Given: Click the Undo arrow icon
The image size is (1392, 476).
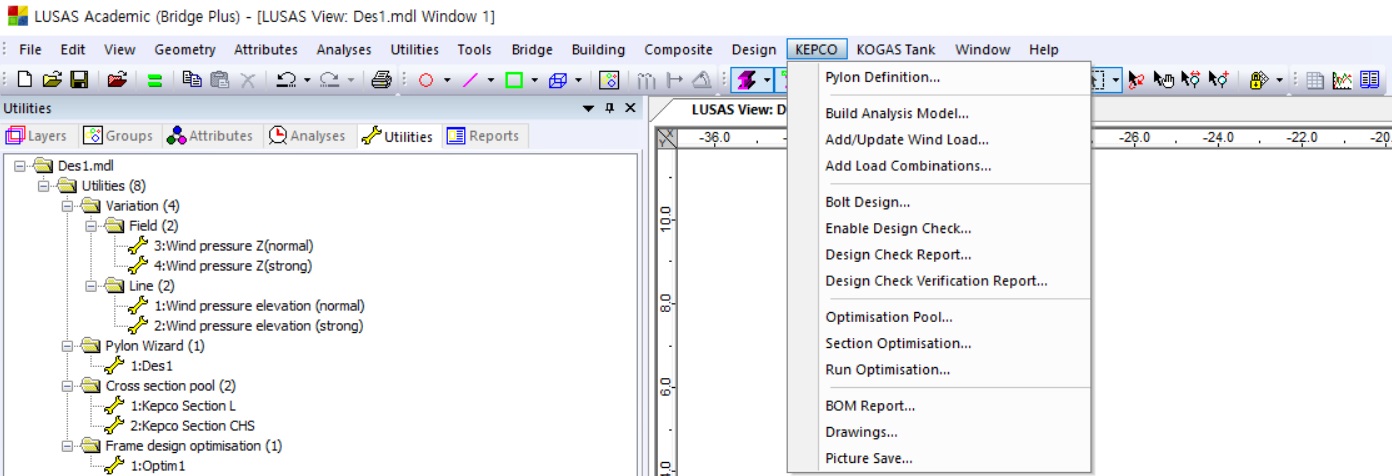Looking at the screenshot, I should tap(286, 80).
